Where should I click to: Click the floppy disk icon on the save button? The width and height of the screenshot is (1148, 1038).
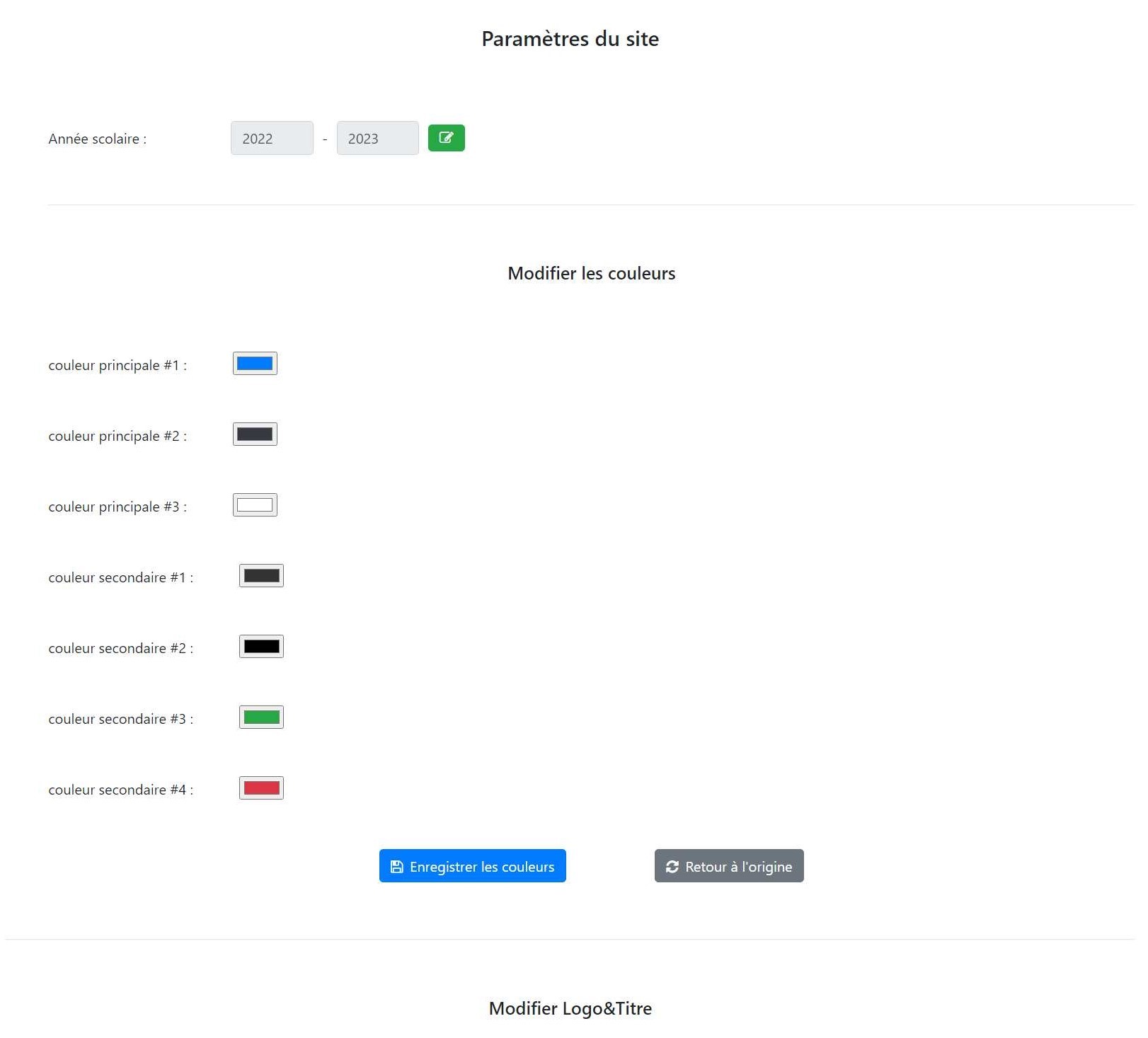click(x=397, y=867)
